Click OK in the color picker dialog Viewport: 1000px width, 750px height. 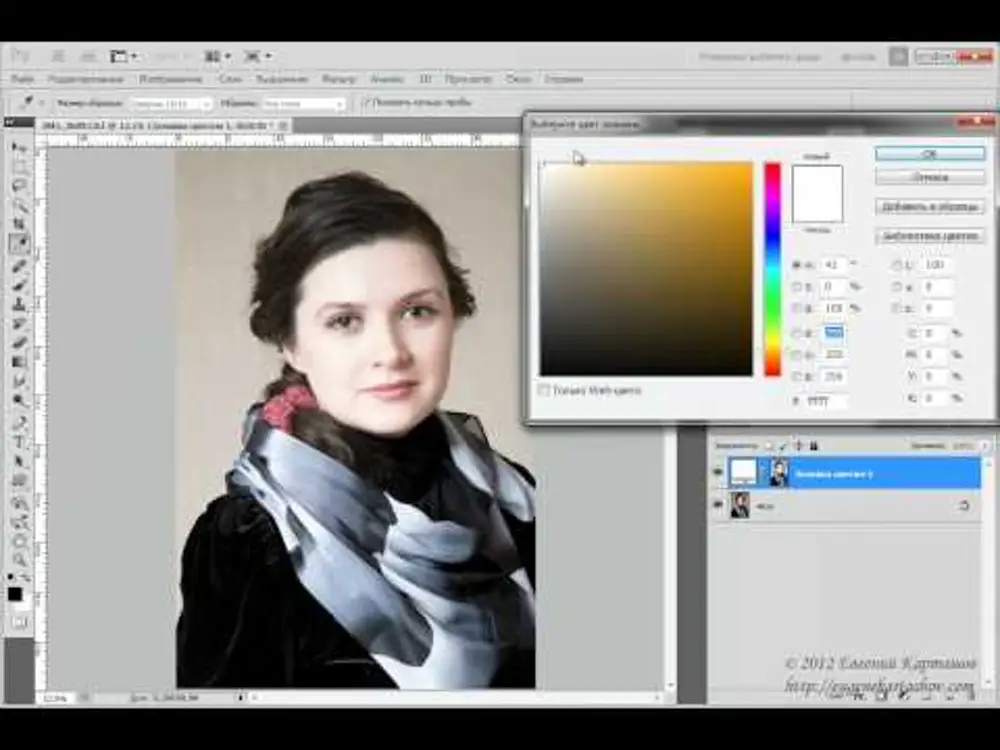[929, 154]
